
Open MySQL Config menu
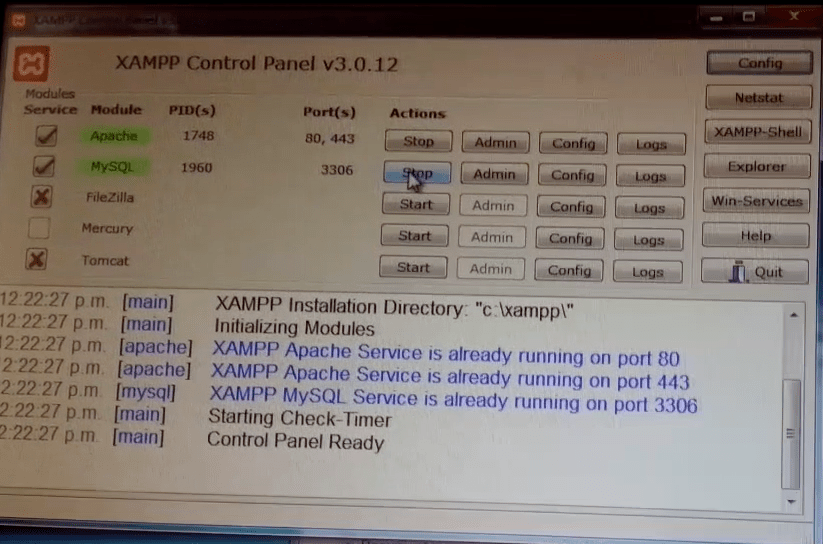click(x=572, y=175)
